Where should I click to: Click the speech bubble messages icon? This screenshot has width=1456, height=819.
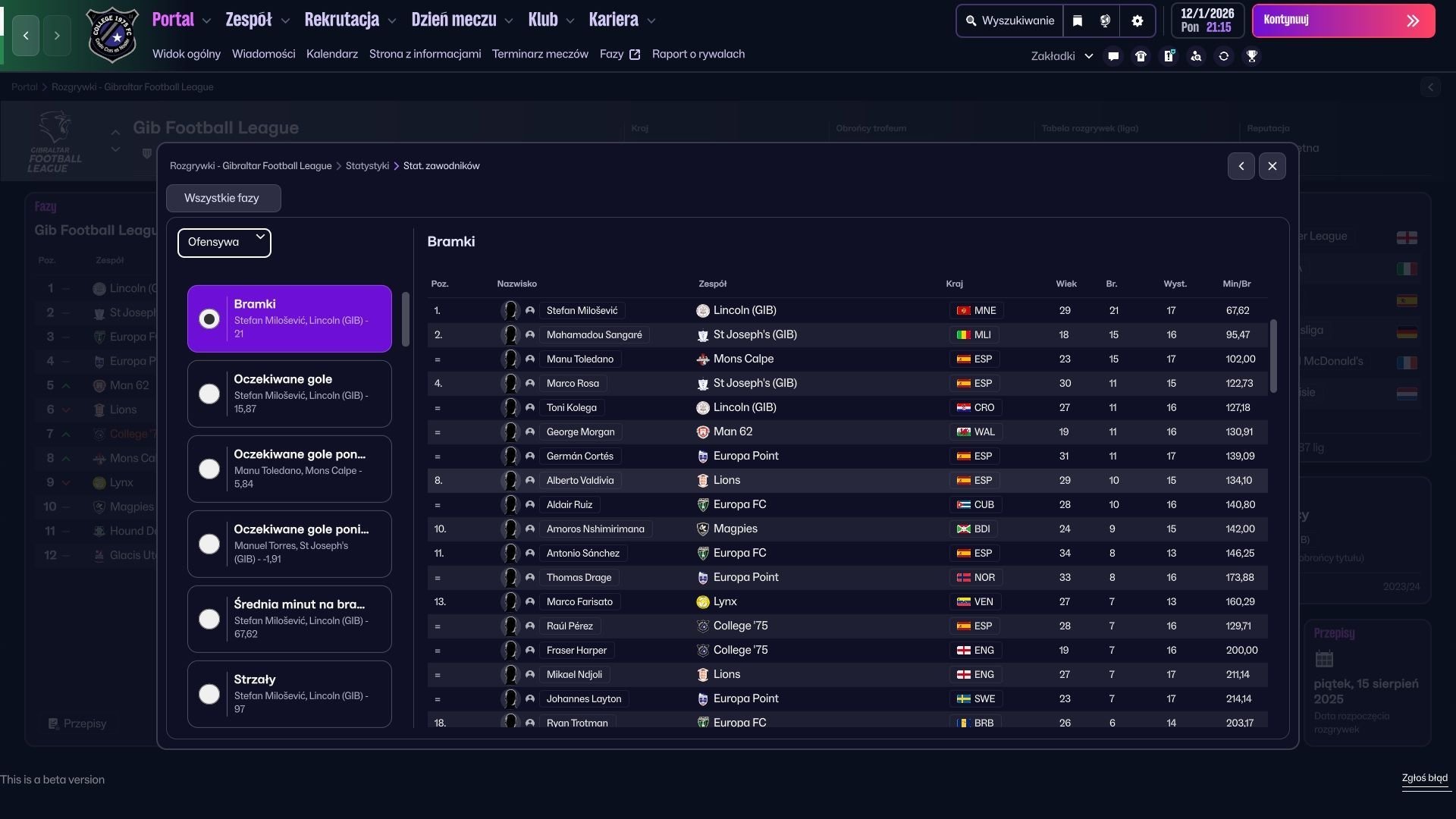(1113, 56)
